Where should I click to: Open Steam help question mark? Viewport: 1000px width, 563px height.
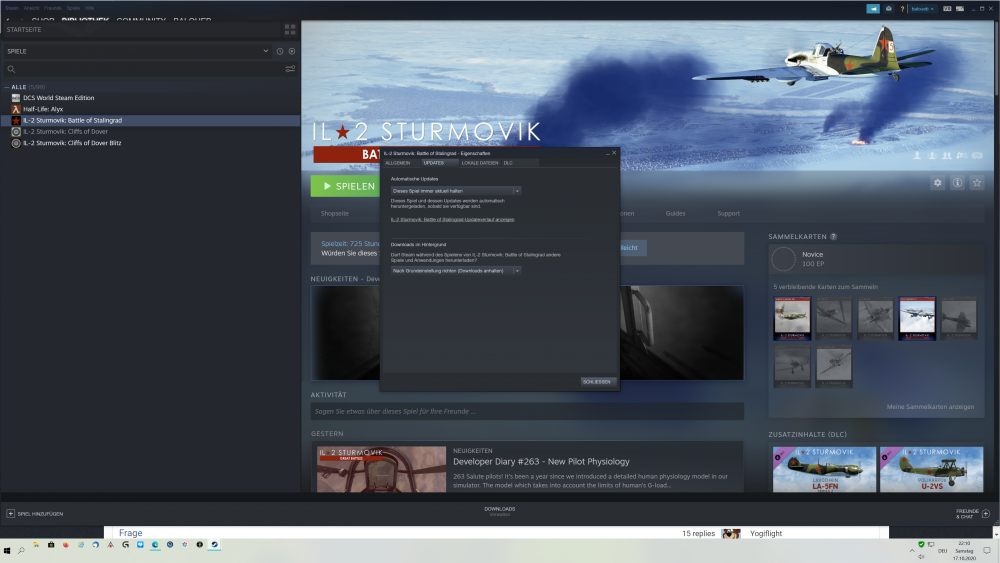(x=902, y=9)
